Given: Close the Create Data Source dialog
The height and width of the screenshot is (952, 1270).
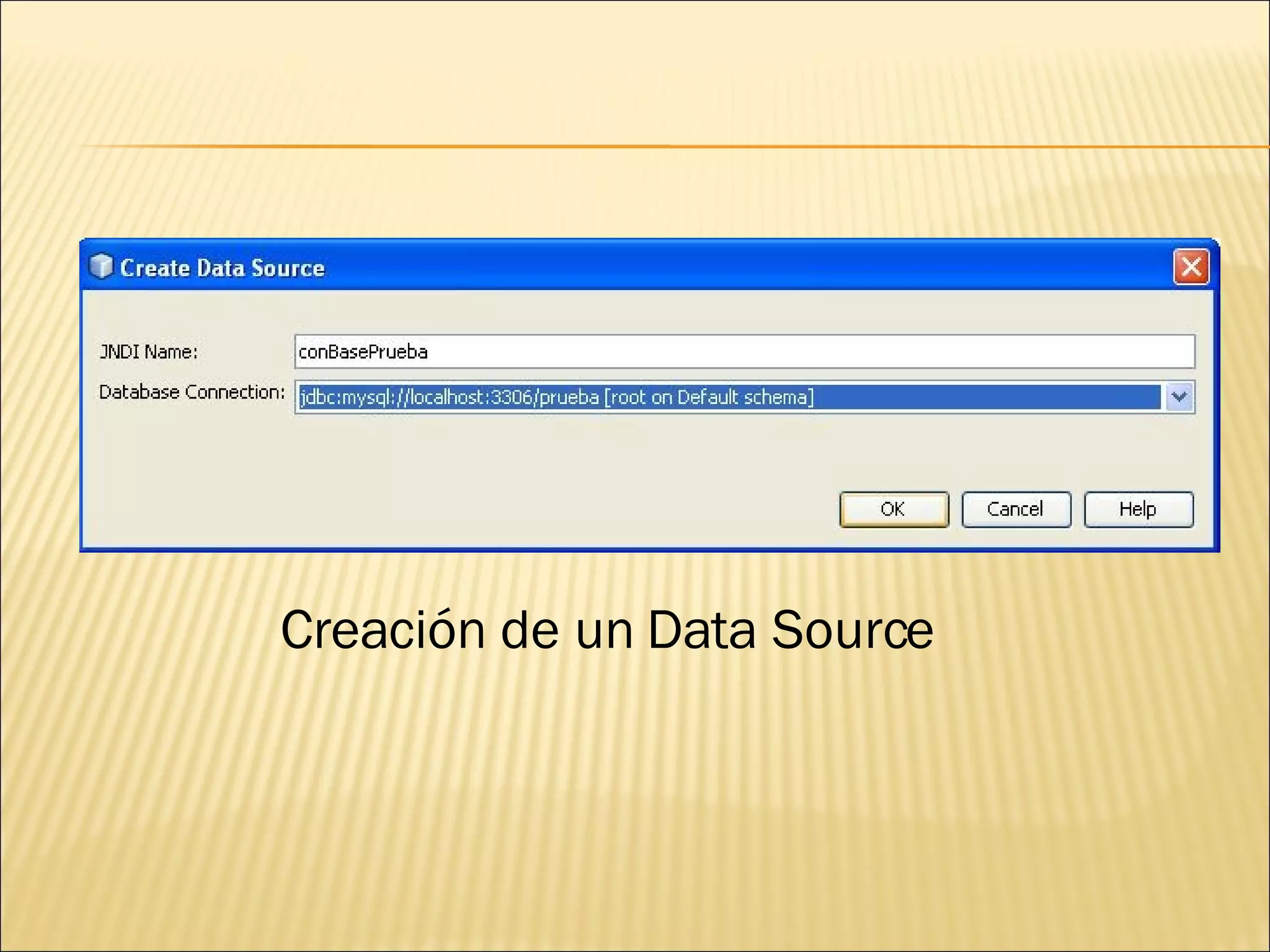Looking at the screenshot, I should click(1191, 267).
